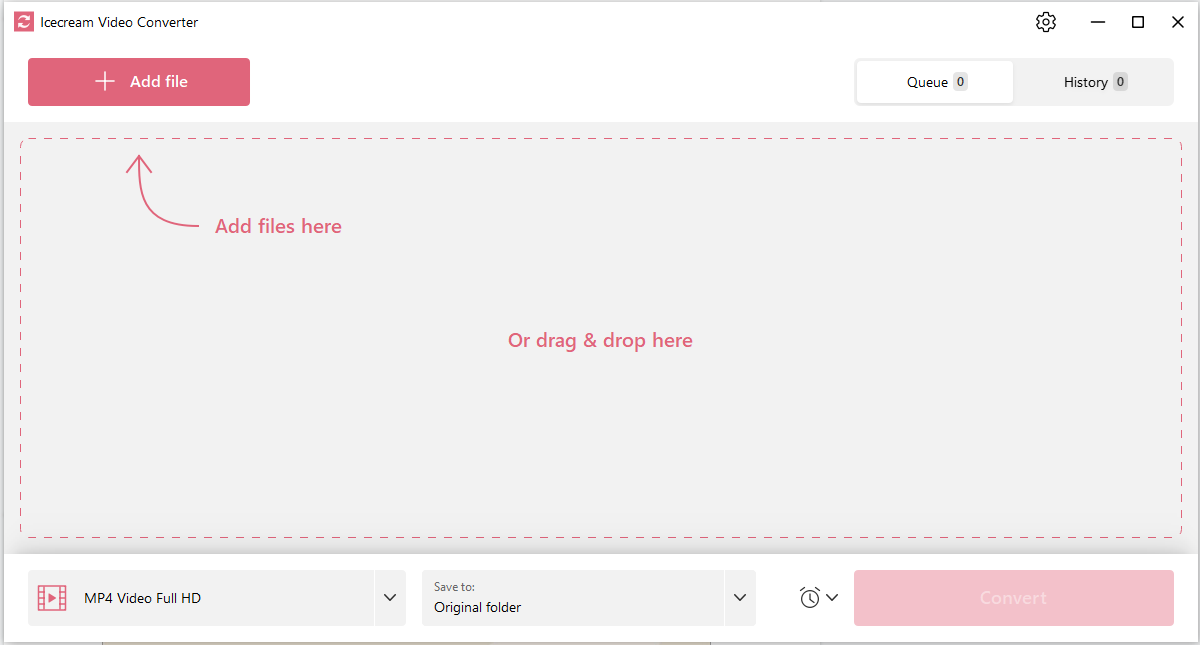Select the Save to Original folder field
Viewport: 1200px width, 645px height.
coord(572,598)
